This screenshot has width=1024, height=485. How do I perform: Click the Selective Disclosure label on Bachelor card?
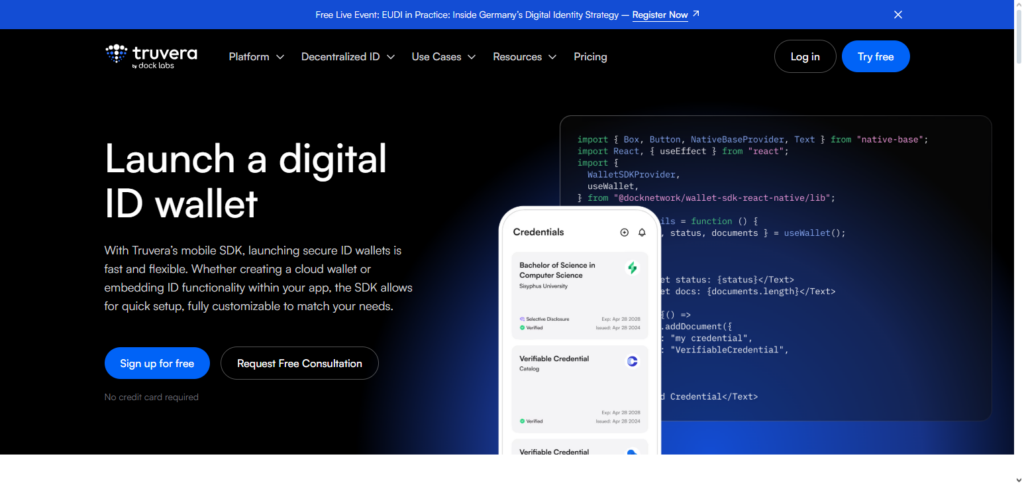coord(544,319)
